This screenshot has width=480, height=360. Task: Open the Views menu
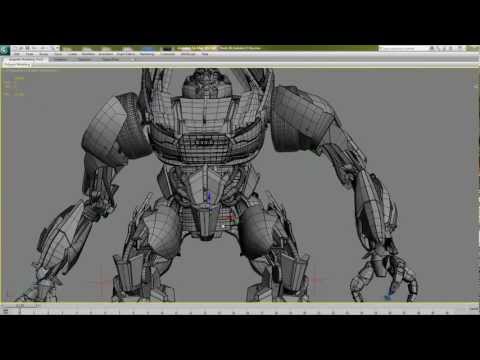point(58,54)
